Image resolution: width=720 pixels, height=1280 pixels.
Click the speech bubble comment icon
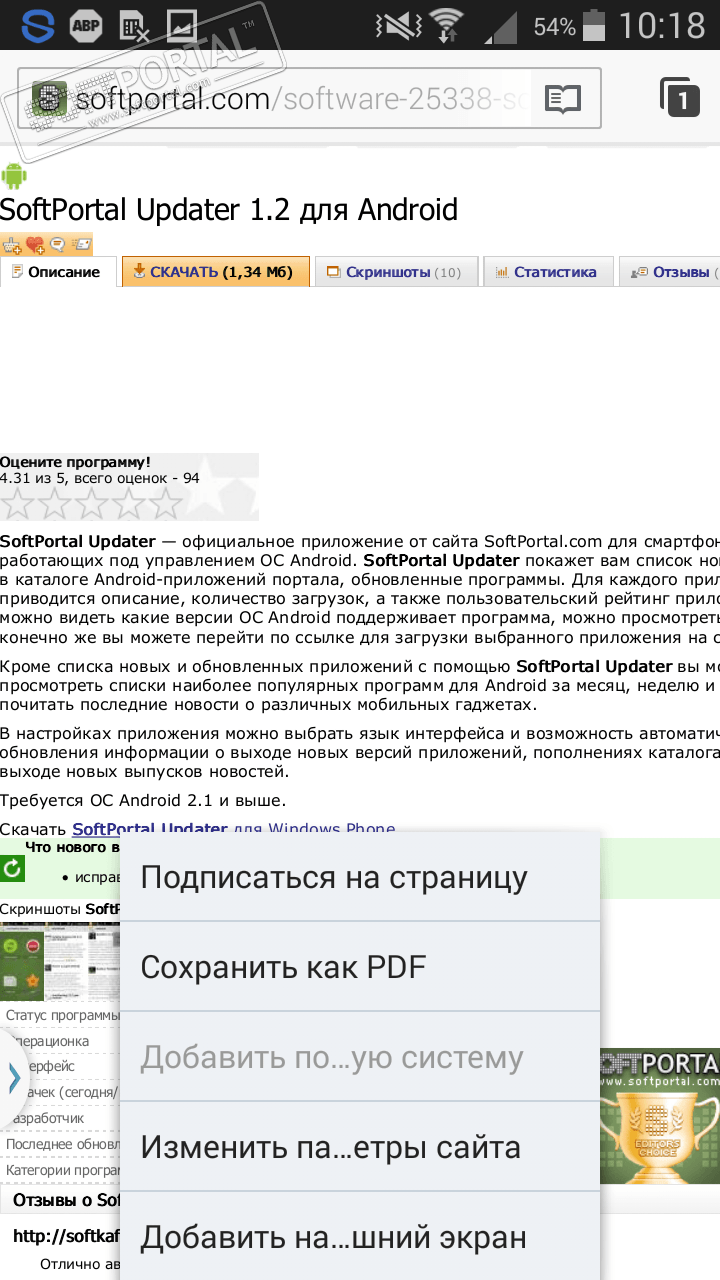click(57, 244)
